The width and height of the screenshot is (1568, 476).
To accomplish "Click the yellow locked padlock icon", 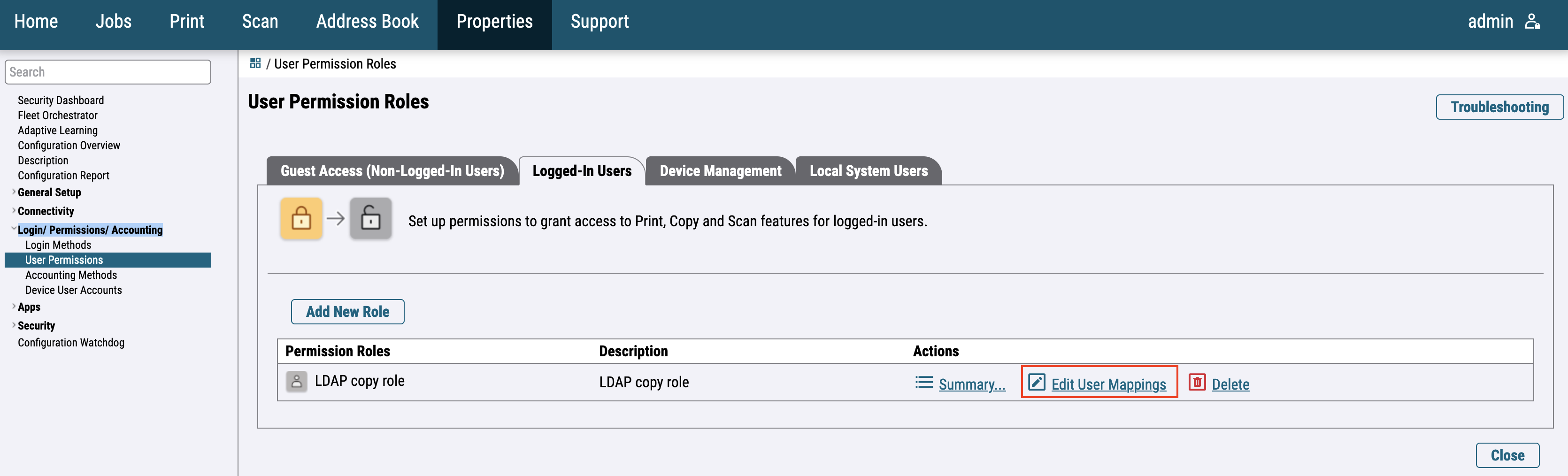I will [301, 219].
